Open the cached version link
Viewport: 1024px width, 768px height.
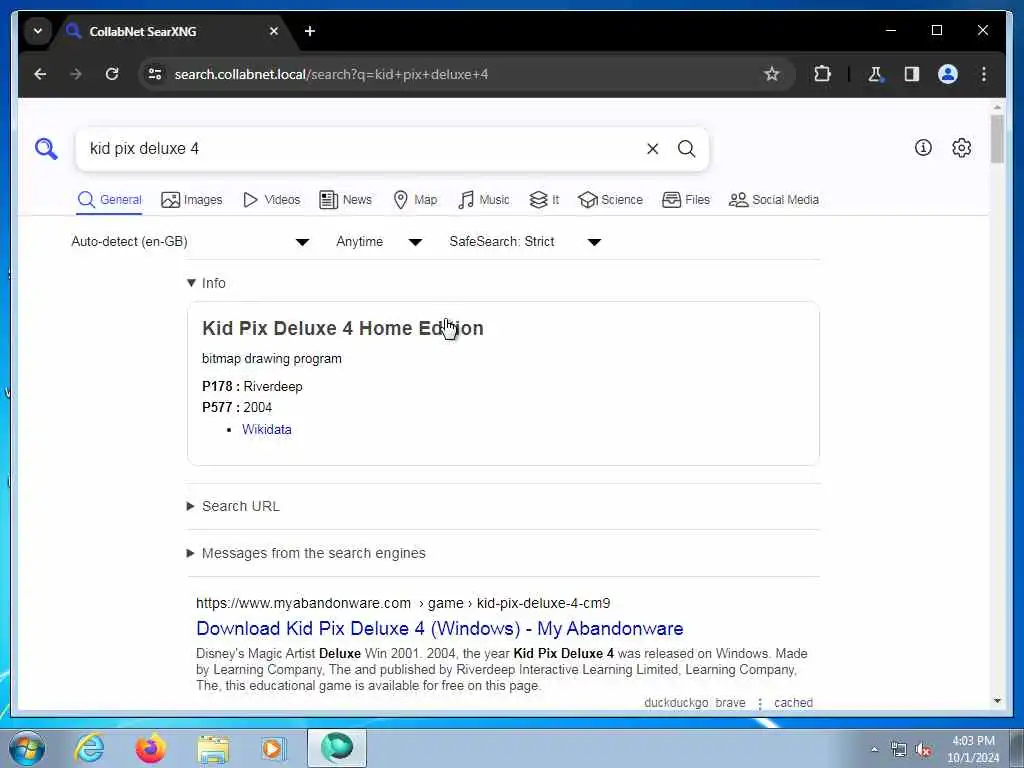[793, 703]
